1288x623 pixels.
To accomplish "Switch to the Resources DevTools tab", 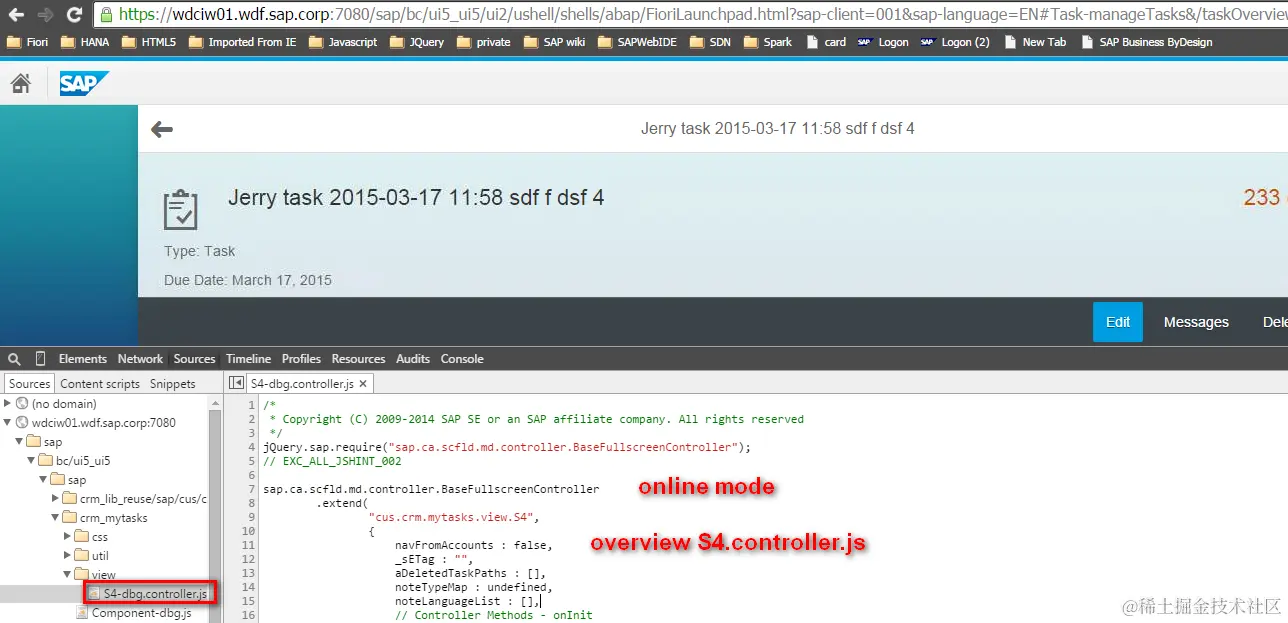I will (x=358, y=359).
